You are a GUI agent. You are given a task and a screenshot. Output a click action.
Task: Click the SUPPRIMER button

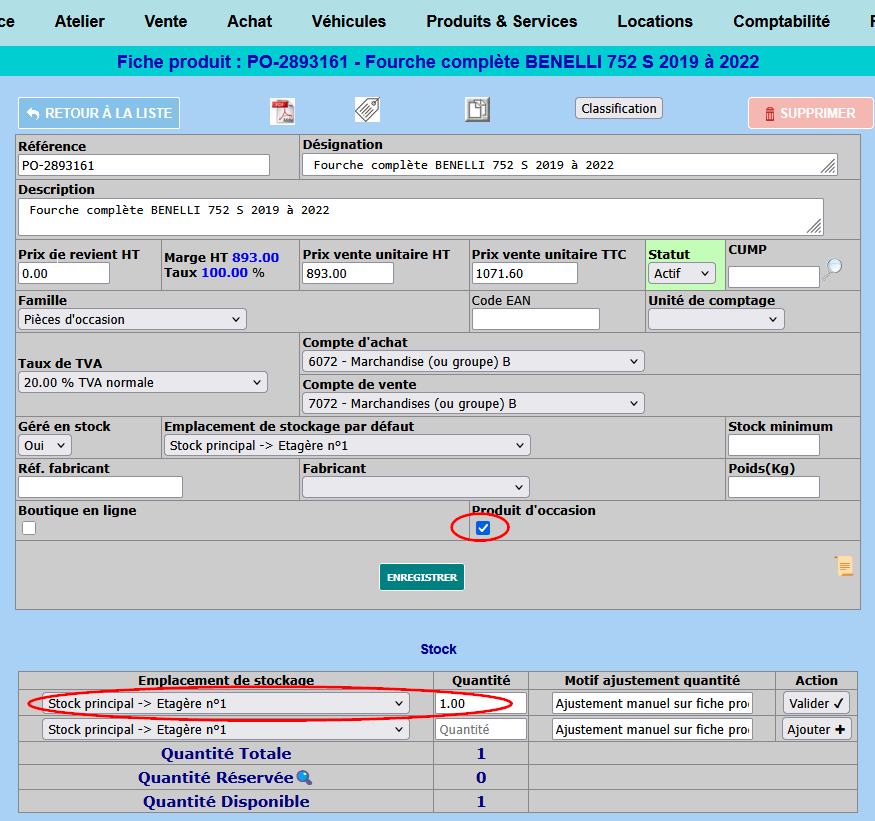(811, 113)
